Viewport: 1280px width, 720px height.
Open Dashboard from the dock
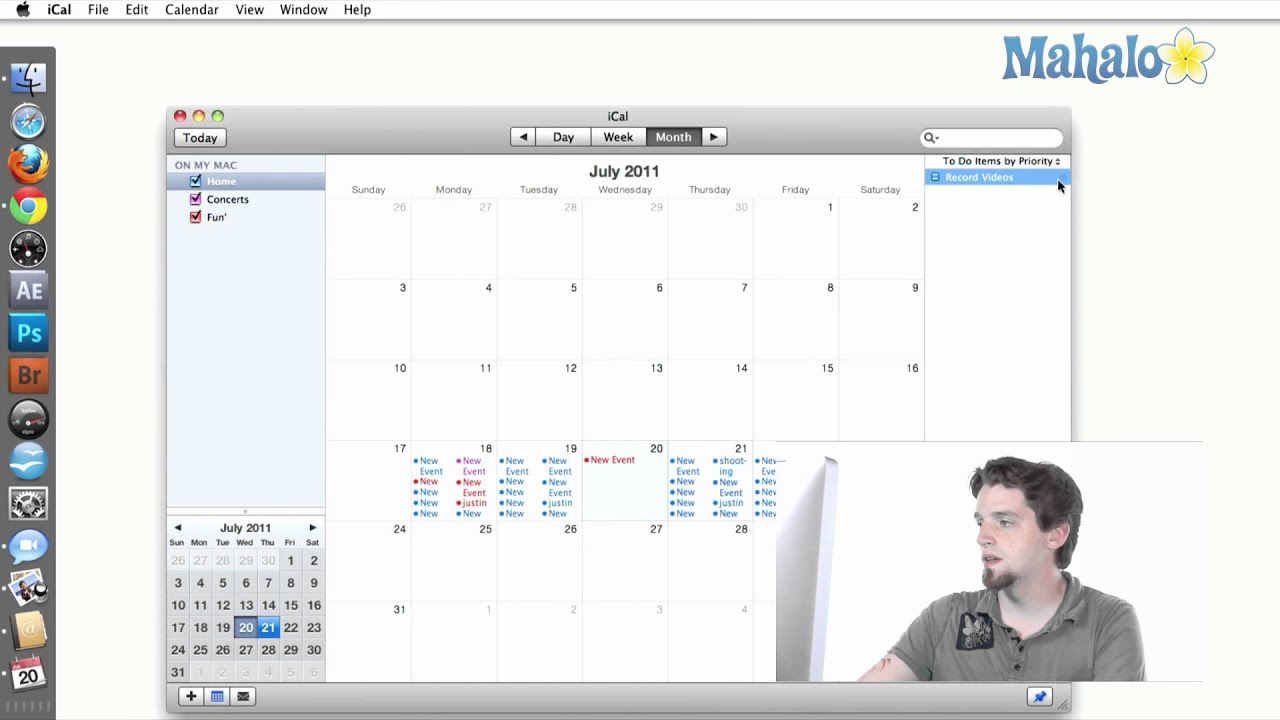[x=28, y=249]
